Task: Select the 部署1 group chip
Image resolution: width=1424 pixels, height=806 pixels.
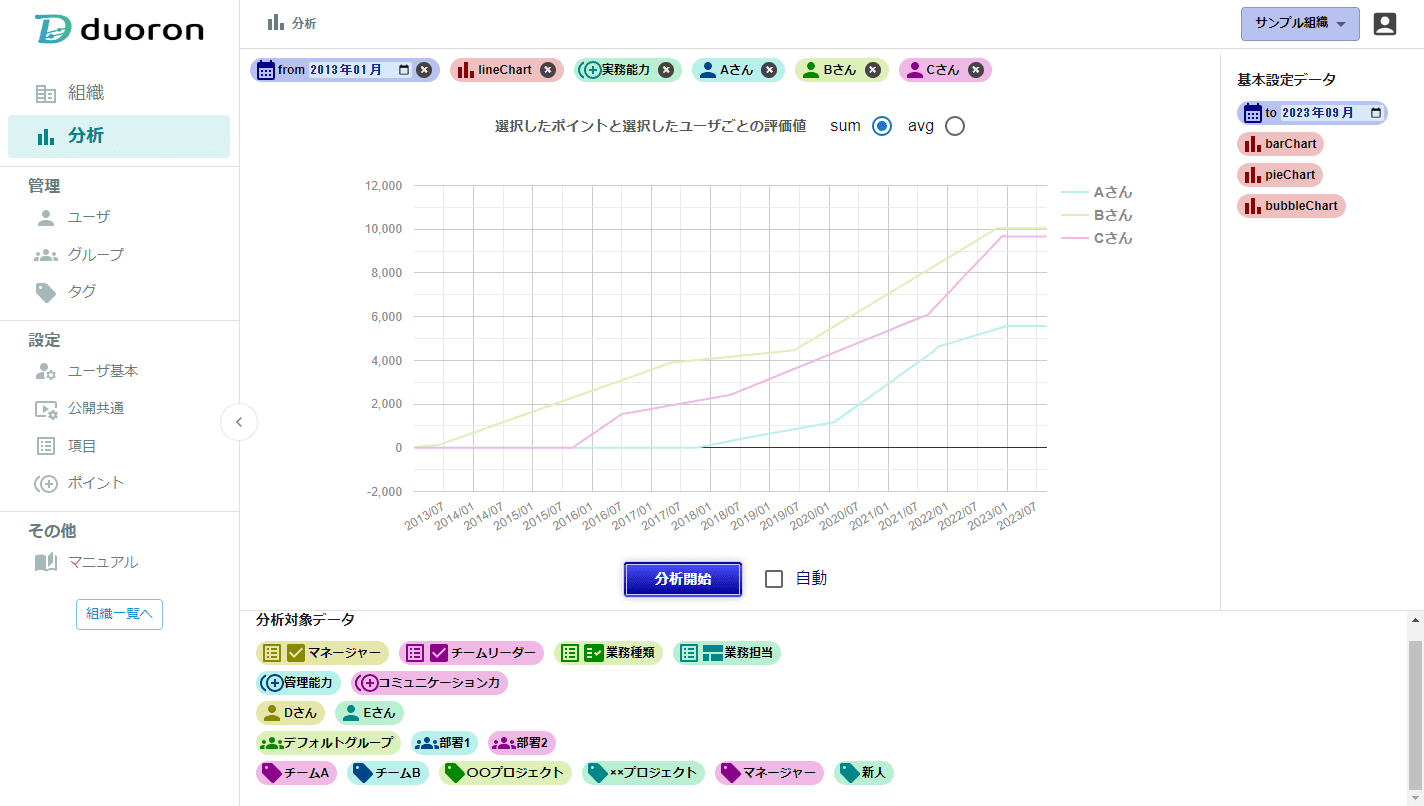Action: point(444,743)
